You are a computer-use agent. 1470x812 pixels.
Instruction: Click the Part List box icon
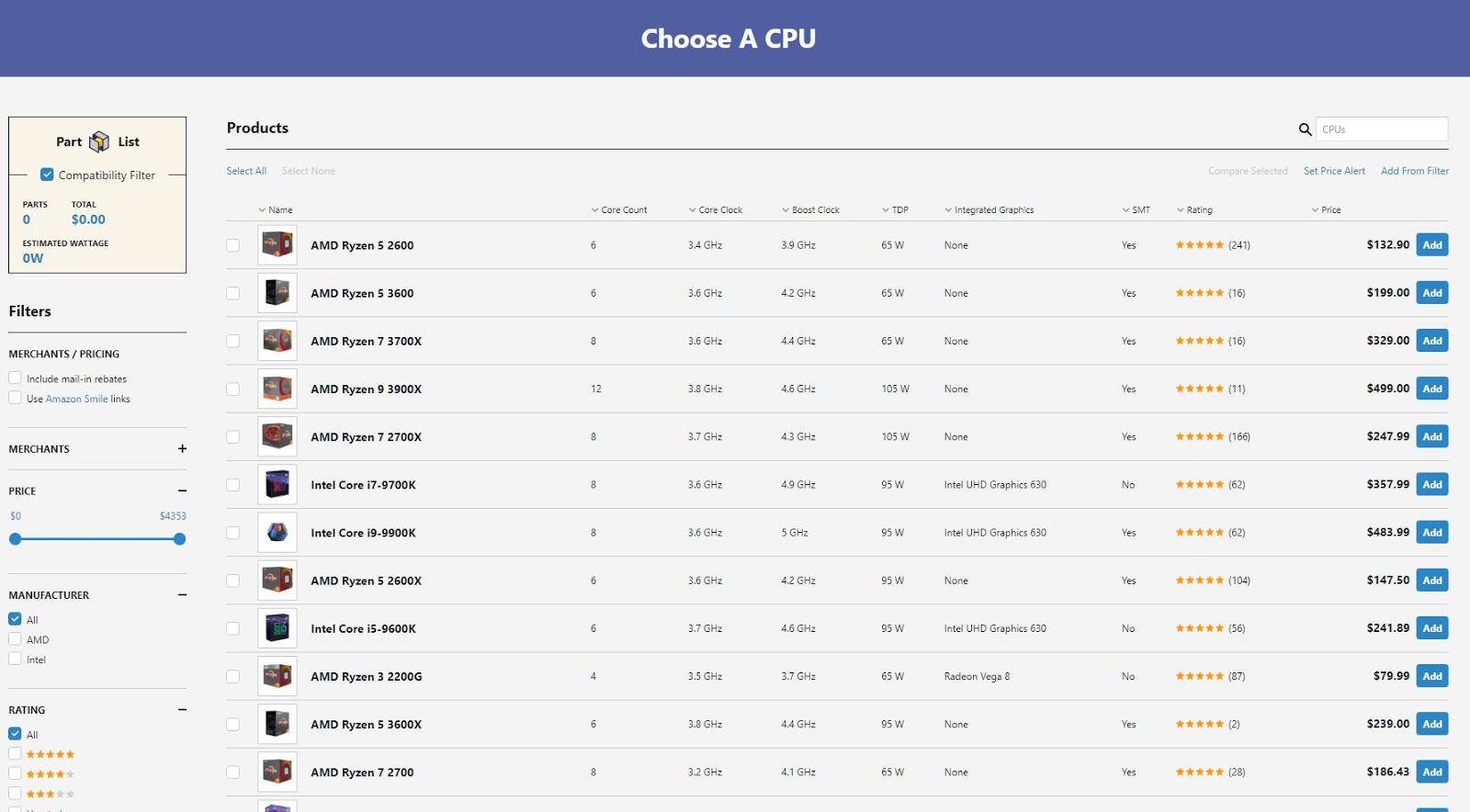coord(99,142)
